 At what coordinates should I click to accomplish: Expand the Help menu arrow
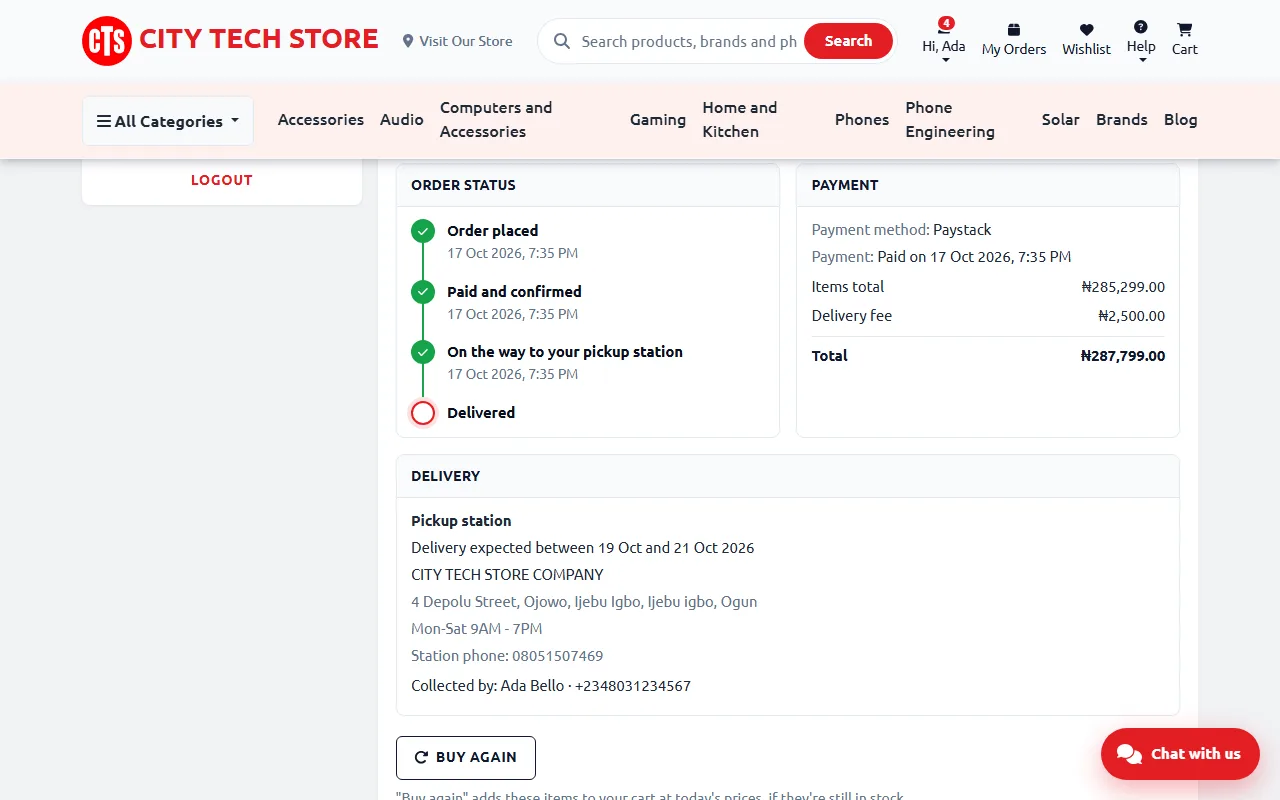coord(1142,60)
